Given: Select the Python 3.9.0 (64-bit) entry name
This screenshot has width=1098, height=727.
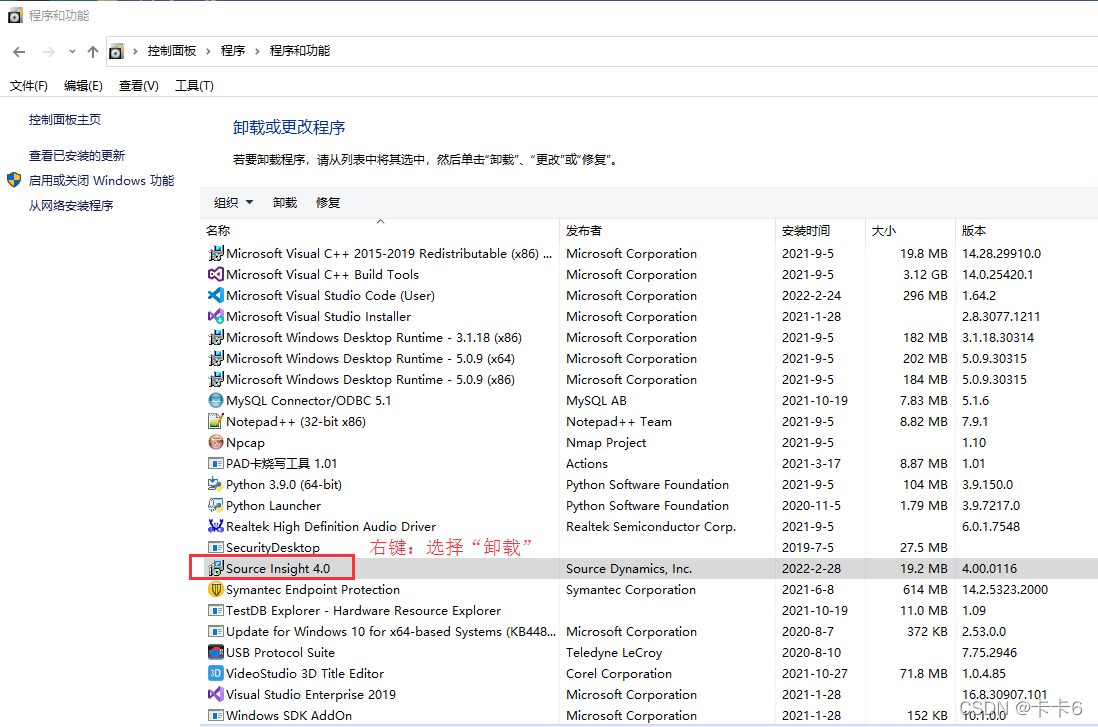Looking at the screenshot, I should pos(284,485).
